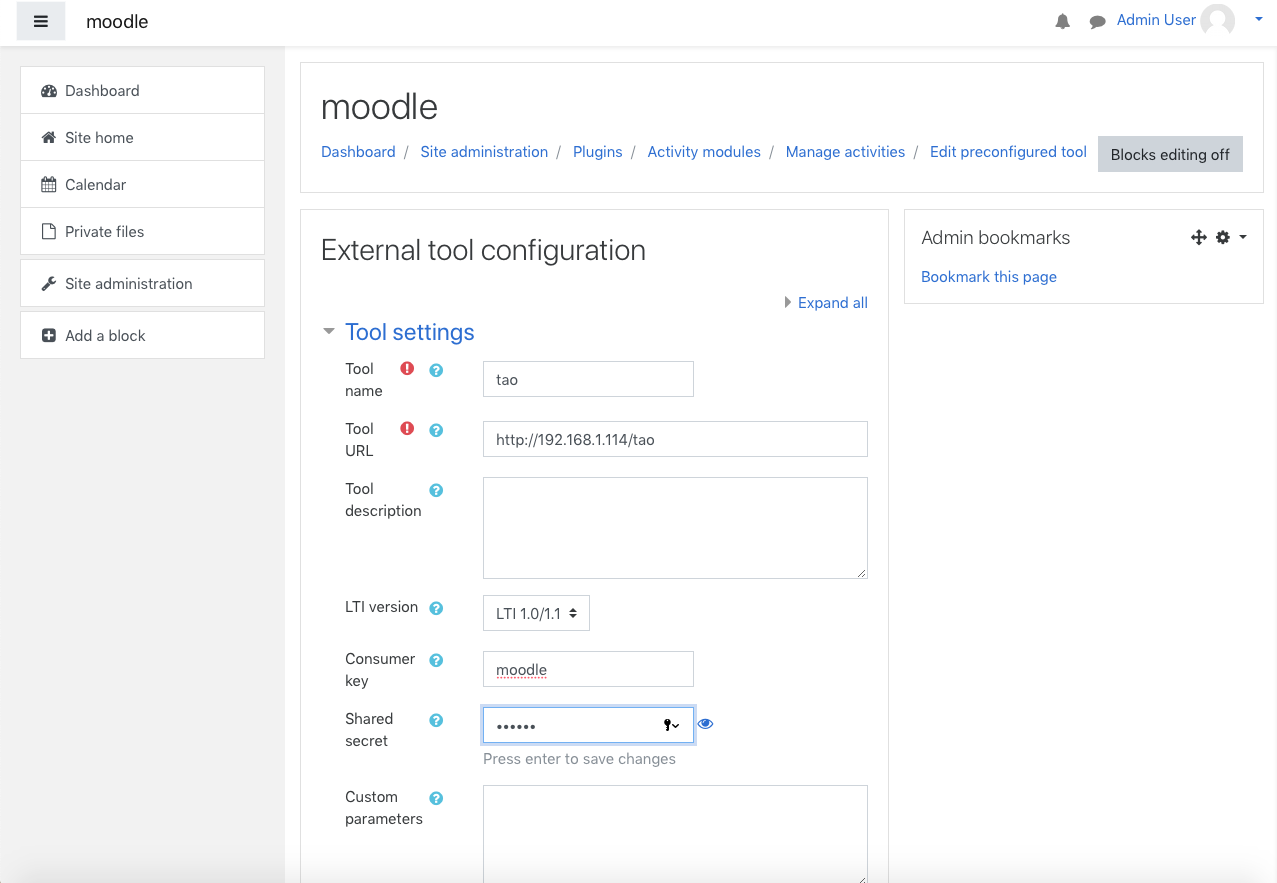Go to Dashboard breadcrumb link

pos(358,152)
